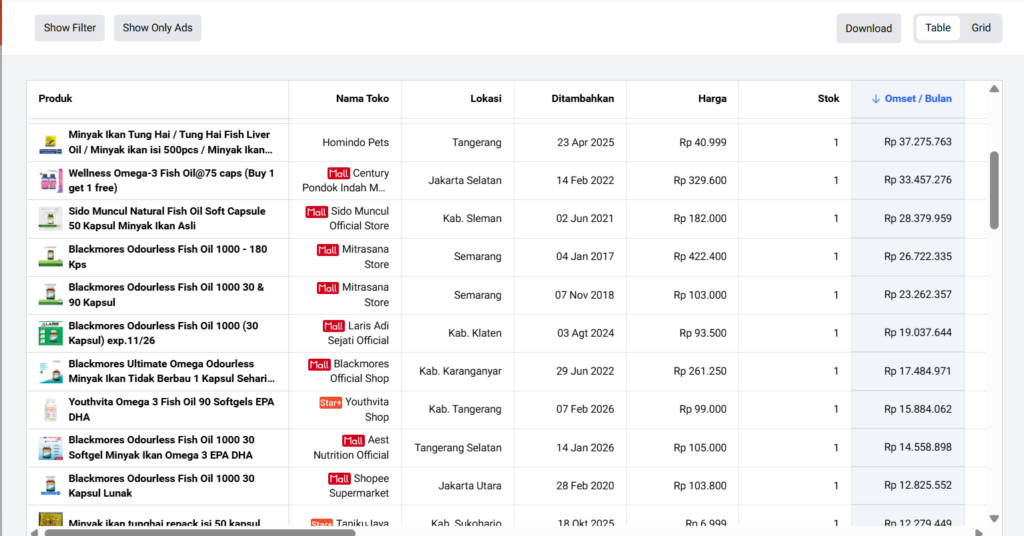Click Mall badge in Blackmores 30 & 90 Kapsul row
This screenshot has width=1024, height=536.
click(x=327, y=287)
